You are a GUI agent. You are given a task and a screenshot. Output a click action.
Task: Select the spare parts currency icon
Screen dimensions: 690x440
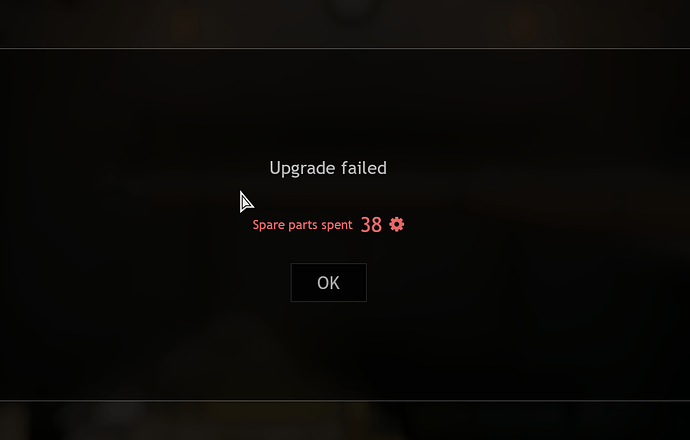tap(396, 224)
